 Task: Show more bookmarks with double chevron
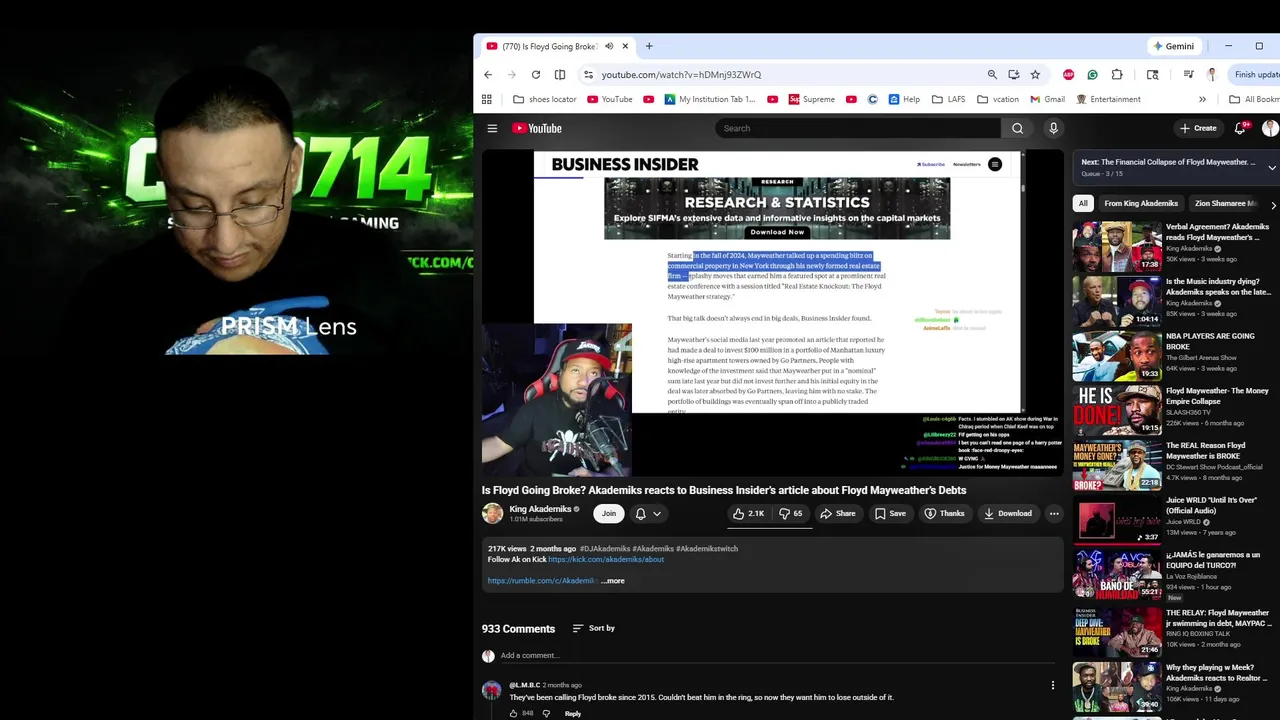tap(1202, 99)
